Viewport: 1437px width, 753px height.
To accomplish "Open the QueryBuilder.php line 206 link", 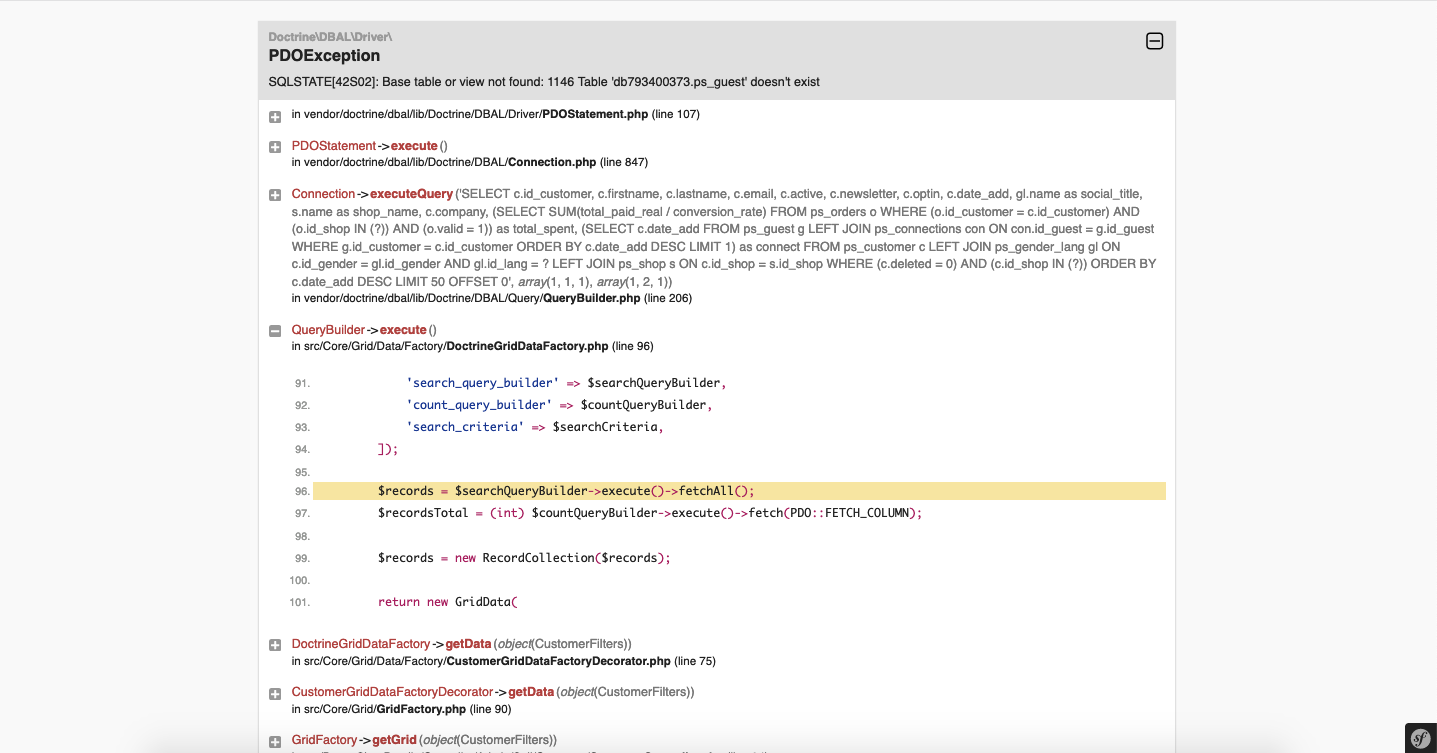I will 492,298.
